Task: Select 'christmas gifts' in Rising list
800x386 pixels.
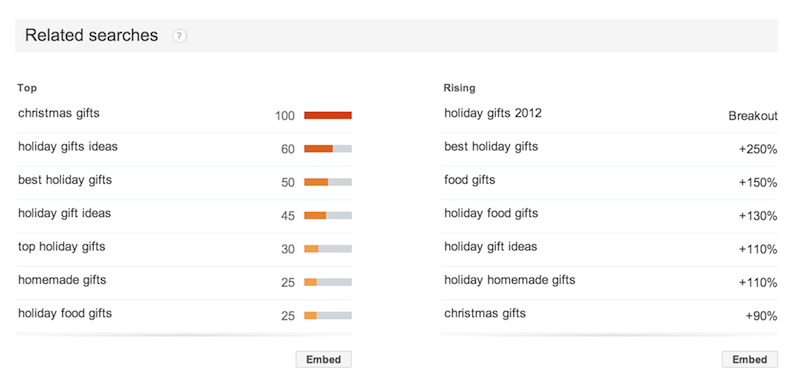Action: (x=485, y=313)
